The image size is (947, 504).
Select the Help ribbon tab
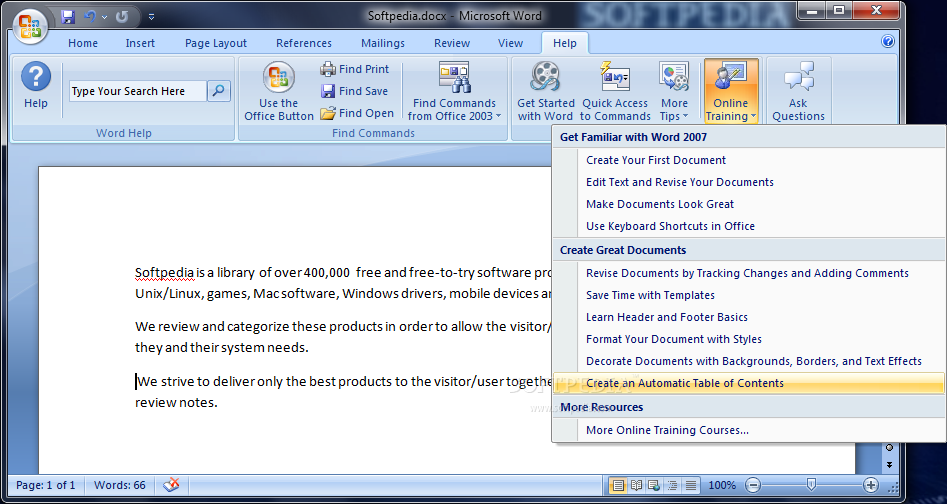coord(565,43)
